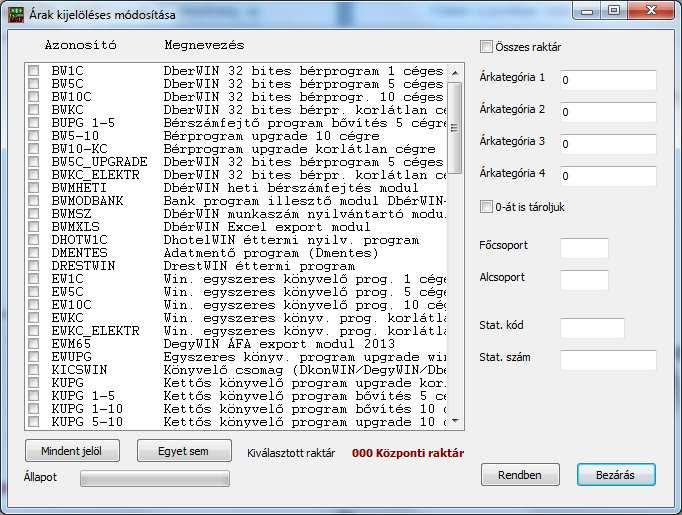Click 'DegyWIN ÁFA export modul 2013' text
The height and width of the screenshot is (515, 682).
279,344
